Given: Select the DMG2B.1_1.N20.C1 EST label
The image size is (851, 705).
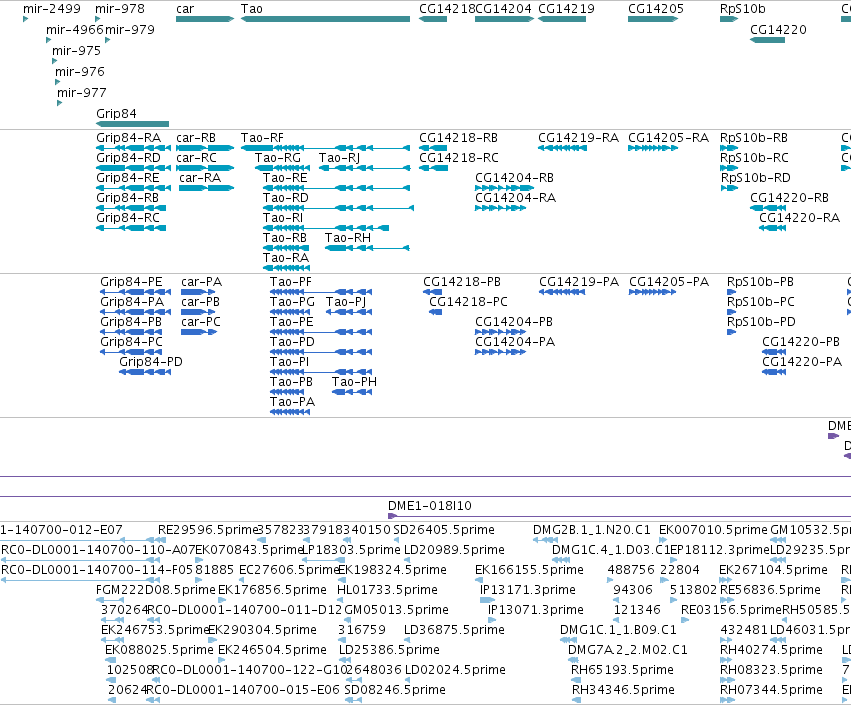Looking at the screenshot, I should coord(591,530).
